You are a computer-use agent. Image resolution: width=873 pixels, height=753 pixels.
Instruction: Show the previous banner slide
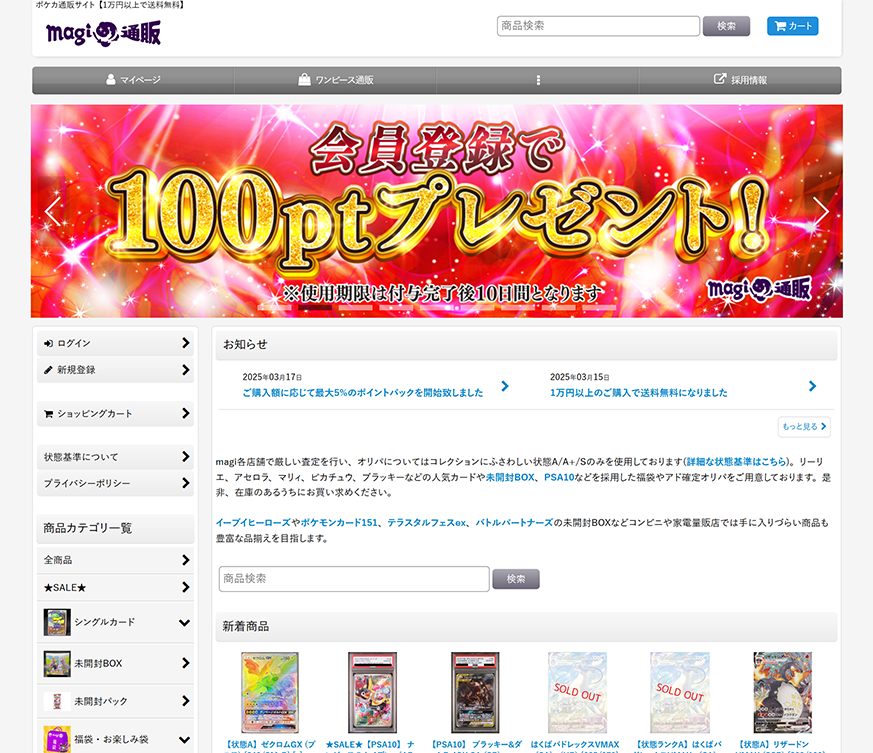pos(52,211)
